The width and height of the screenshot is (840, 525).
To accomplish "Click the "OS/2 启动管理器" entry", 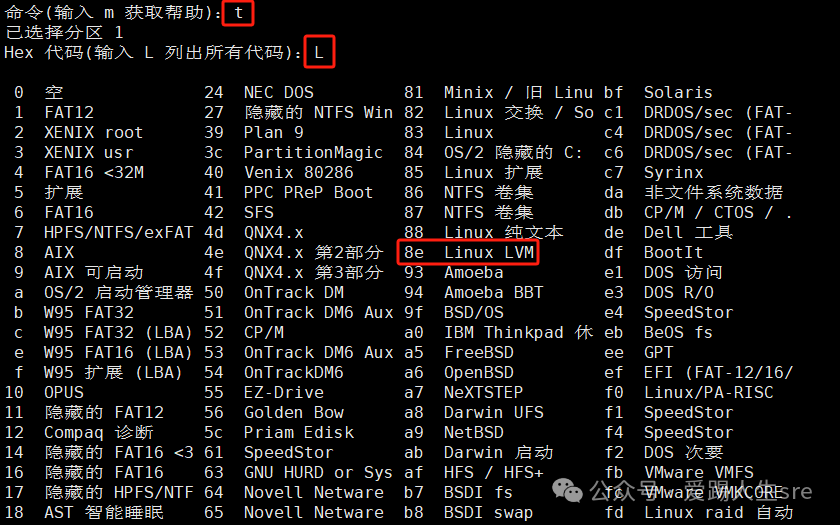I will pyautogui.click(x=118, y=292).
